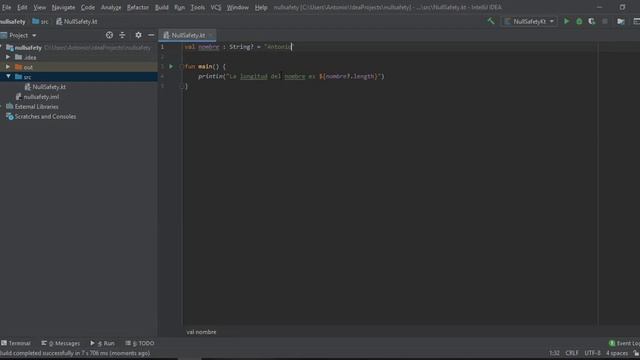The height and width of the screenshot is (360, 640).
Task: Collapse the main function fold marker
Action: click(181, 67)
